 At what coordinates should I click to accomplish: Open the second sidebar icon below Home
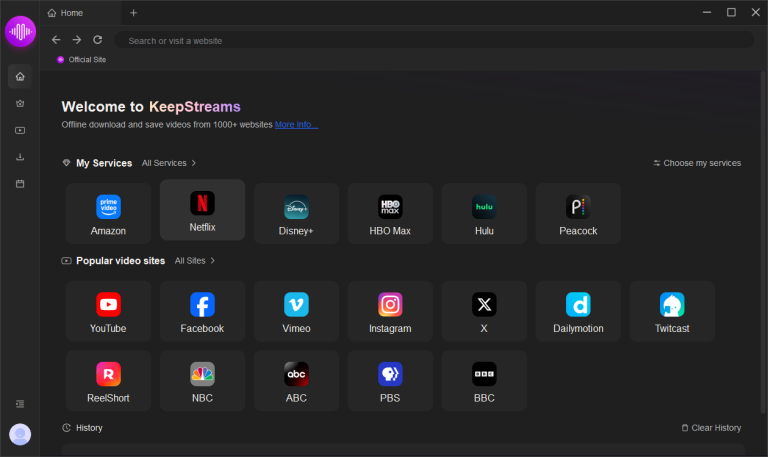(20, 103)
